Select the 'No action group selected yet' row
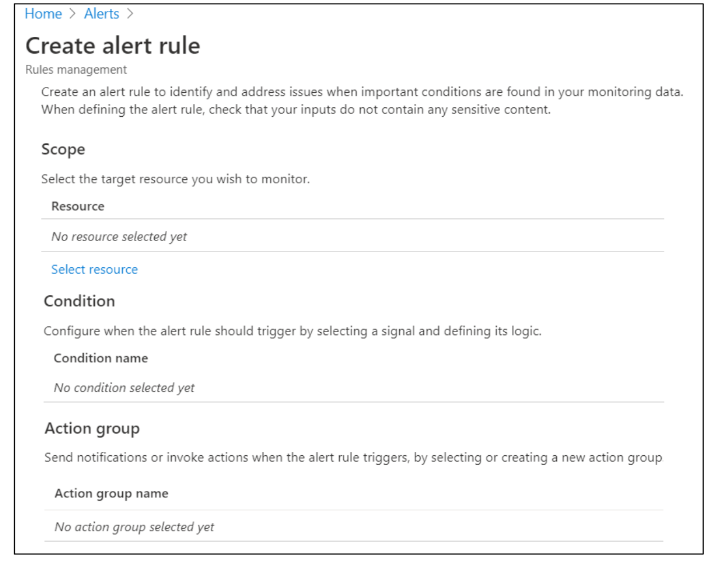 pos(353,526)
